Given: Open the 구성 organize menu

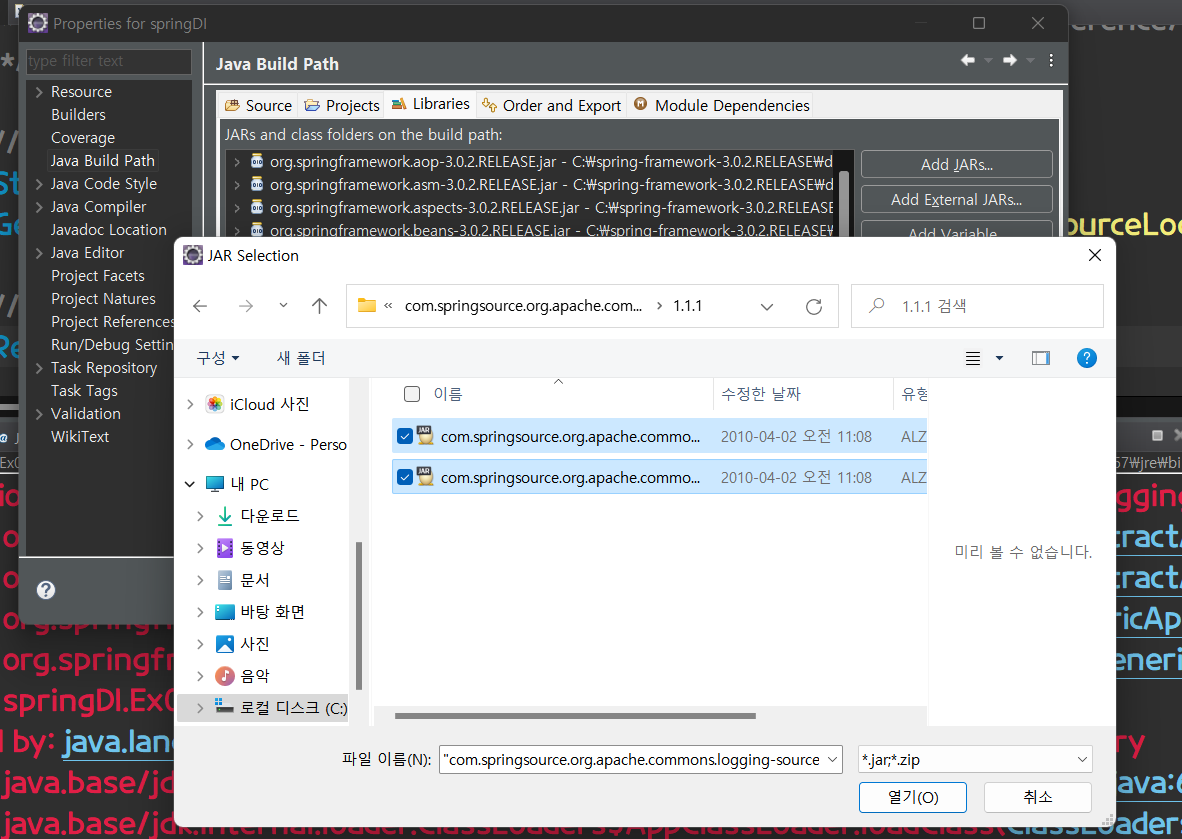Looking at the screenshot, I should [218, 358].
